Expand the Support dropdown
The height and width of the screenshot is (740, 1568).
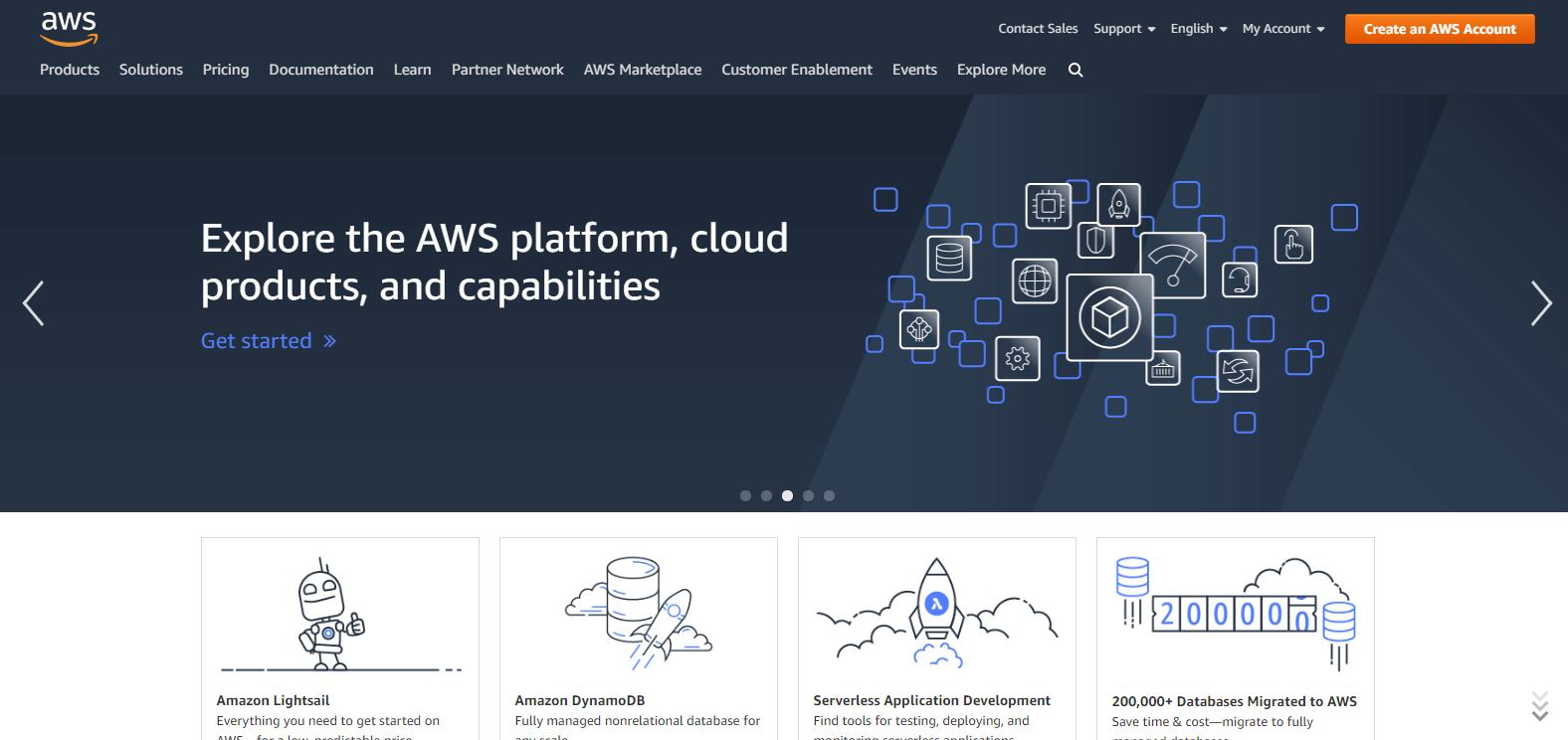point(1124,29)
